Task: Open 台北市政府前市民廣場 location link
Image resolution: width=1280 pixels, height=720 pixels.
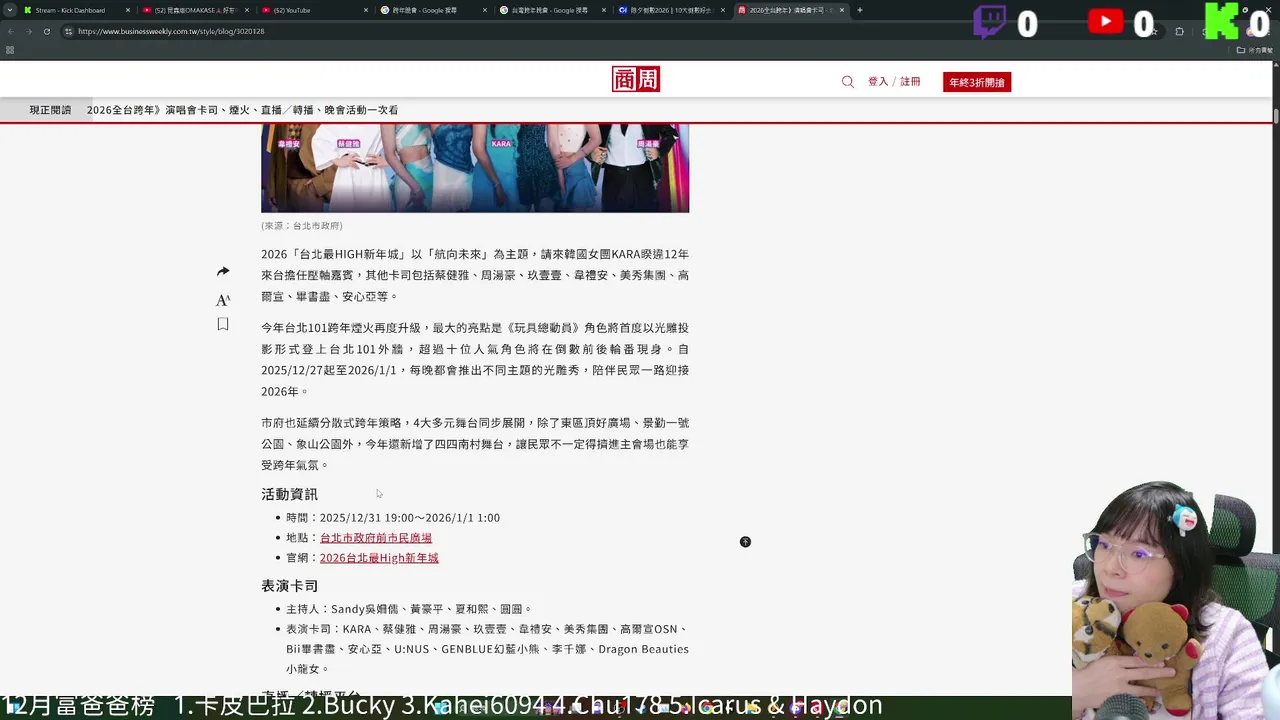Action: [x=376, y=538]
